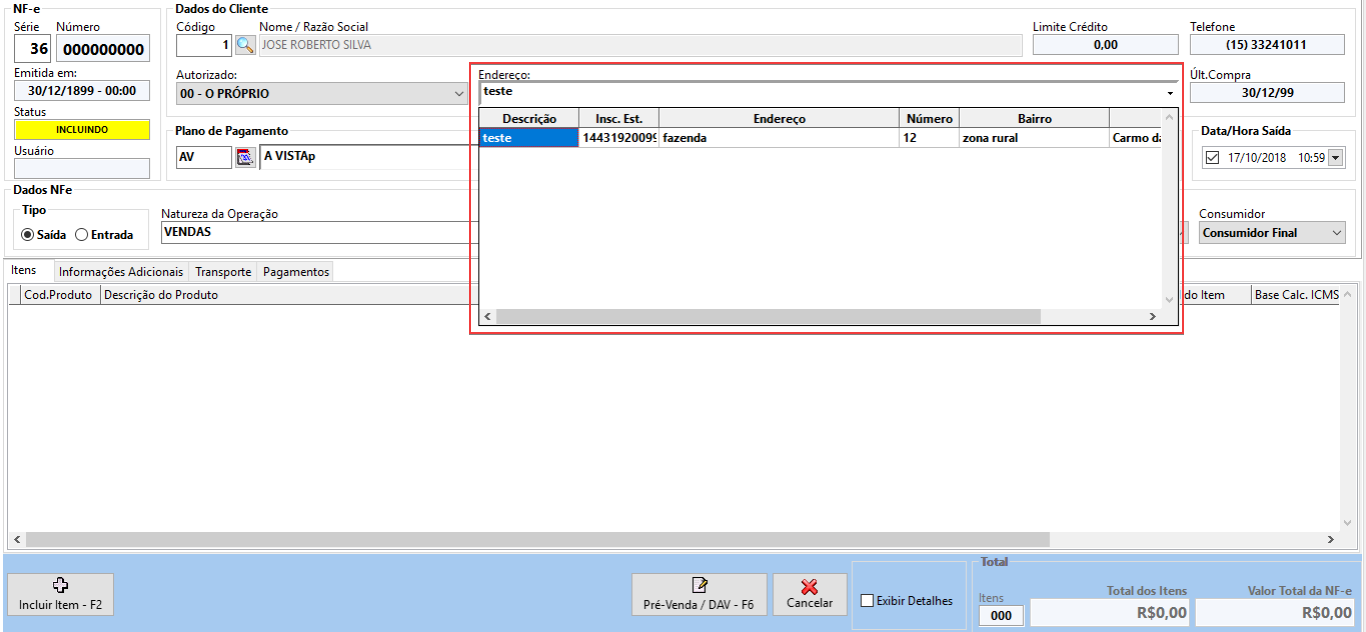Expand the Autorizado dropdown
This screenshot has width=1366, height=632.
(x=459, y=94)
